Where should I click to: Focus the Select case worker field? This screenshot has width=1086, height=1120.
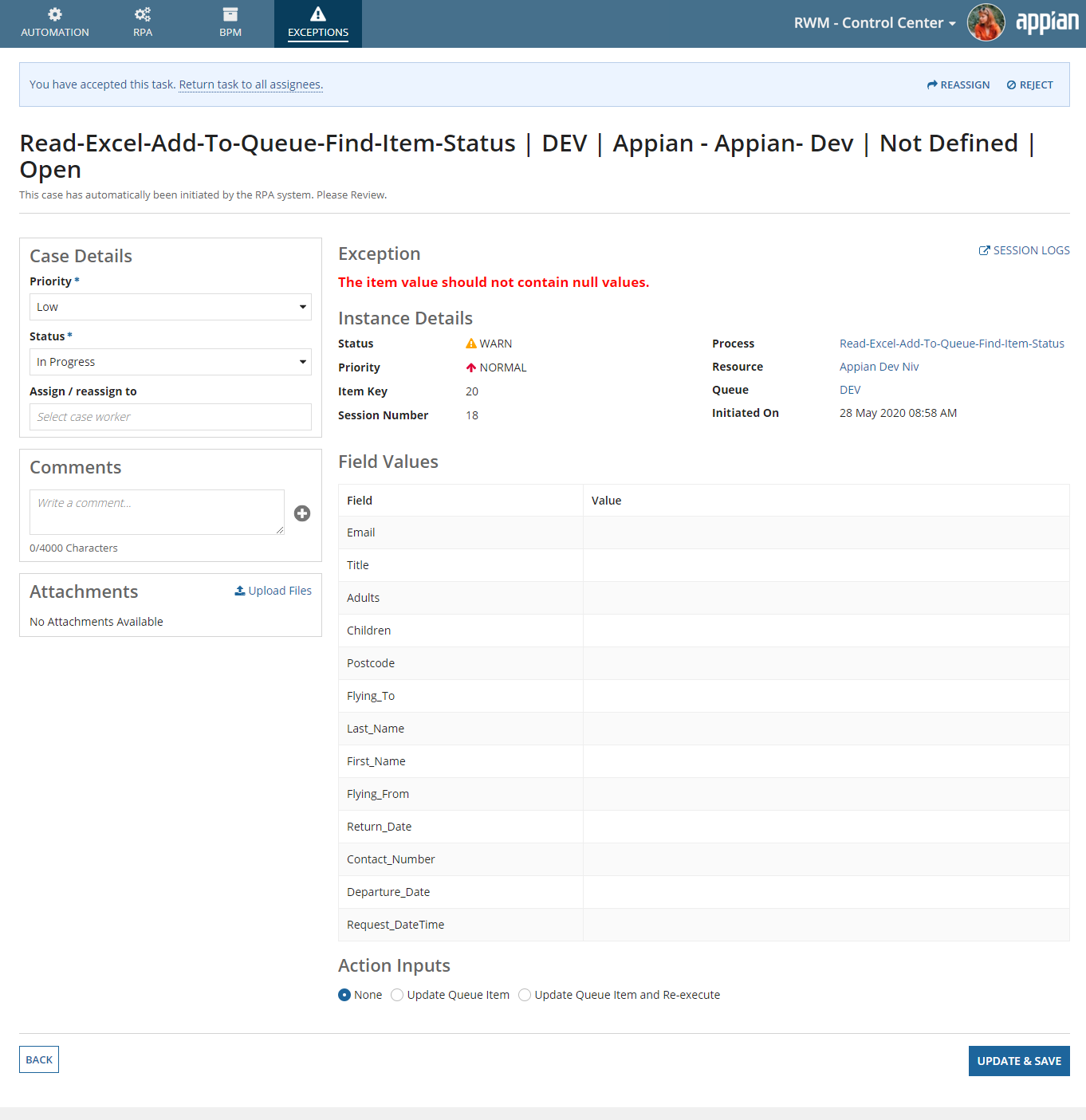[x=171, y=417]
